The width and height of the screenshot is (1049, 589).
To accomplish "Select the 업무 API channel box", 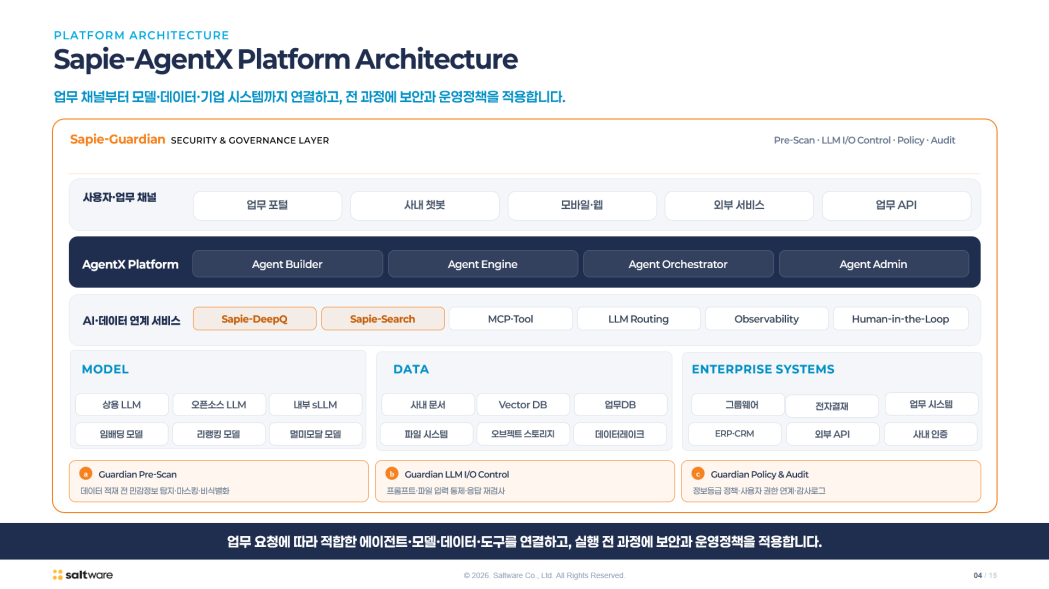I will point(896,205).
